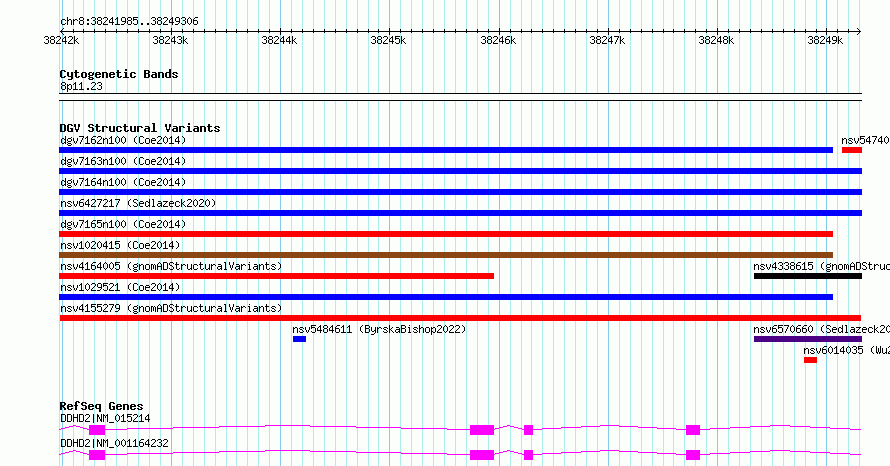Open the nsv5484611 (ByrskaBishop2022) label

pyautogui.click(x=379, y=329)
